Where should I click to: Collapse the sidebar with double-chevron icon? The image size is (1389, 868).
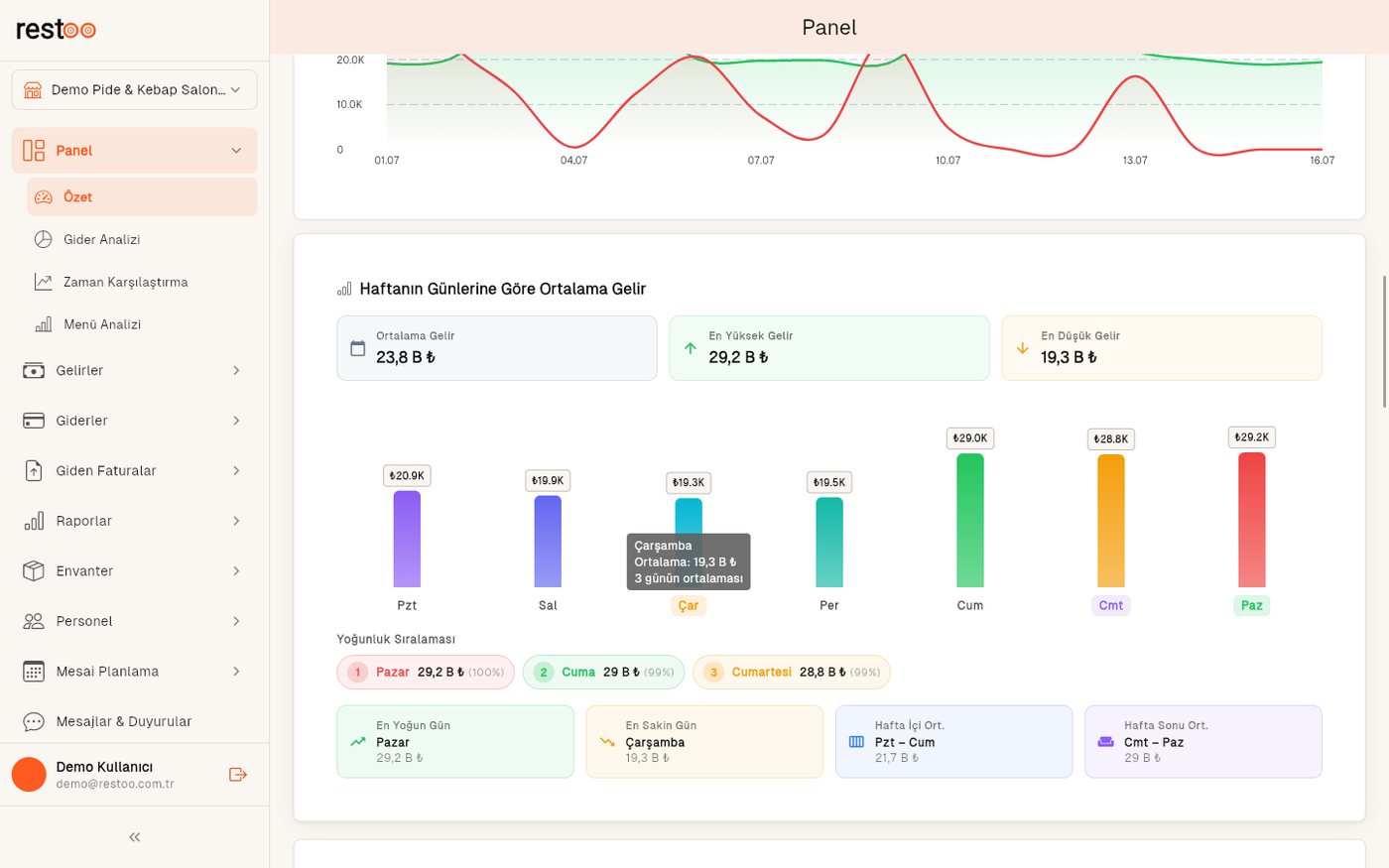[135, 837]
